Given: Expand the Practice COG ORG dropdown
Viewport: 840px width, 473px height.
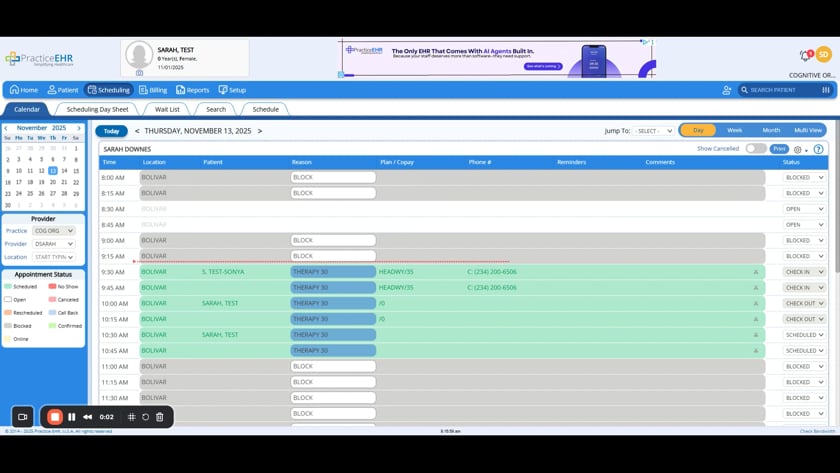Looking at the screenshot, I should pyautogui.click(x=54, y=231).
